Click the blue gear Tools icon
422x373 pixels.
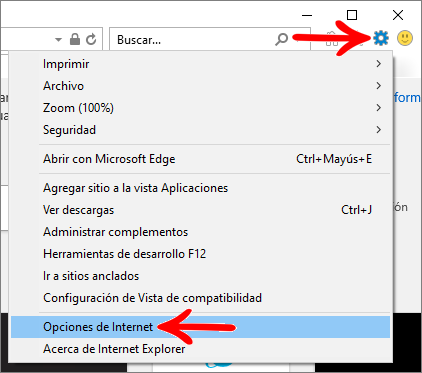click(x=381, y=38)
